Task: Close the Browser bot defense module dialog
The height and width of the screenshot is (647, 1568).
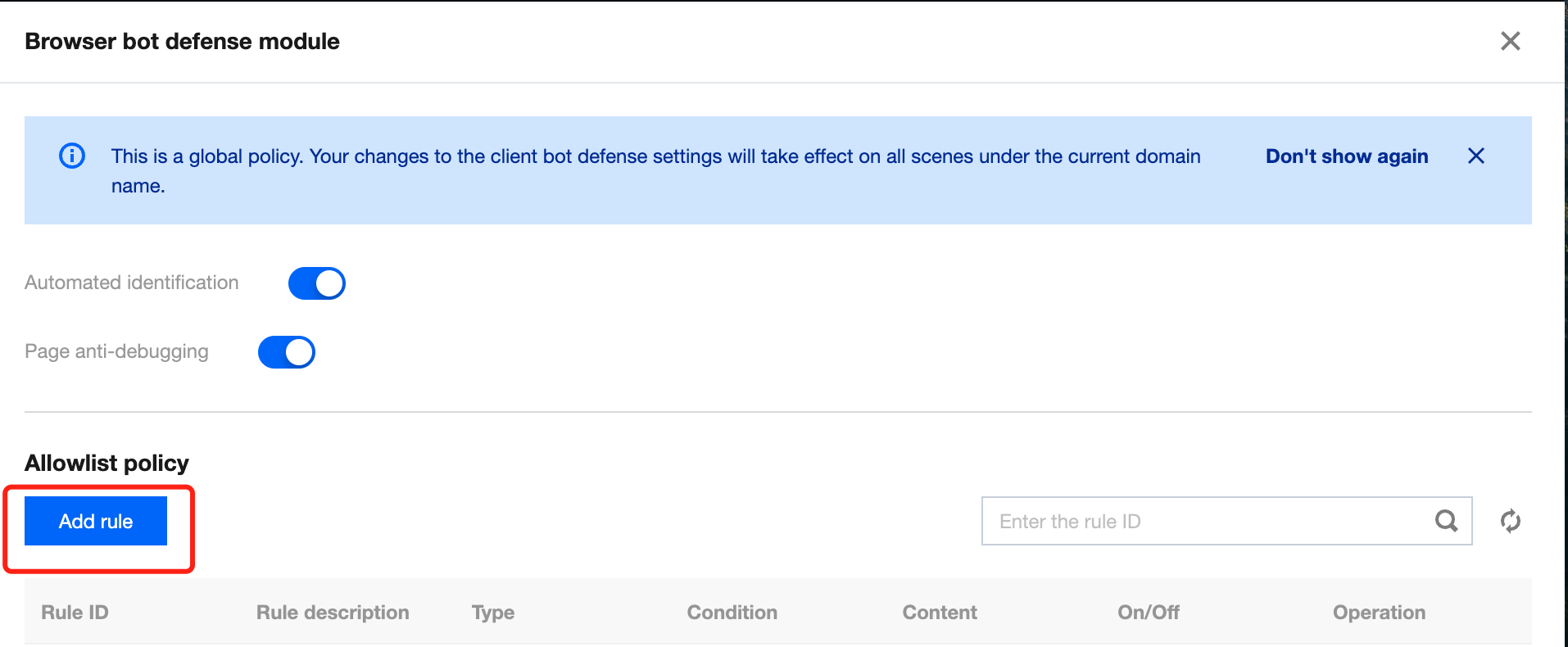Action: click(x=1510, y=41)
